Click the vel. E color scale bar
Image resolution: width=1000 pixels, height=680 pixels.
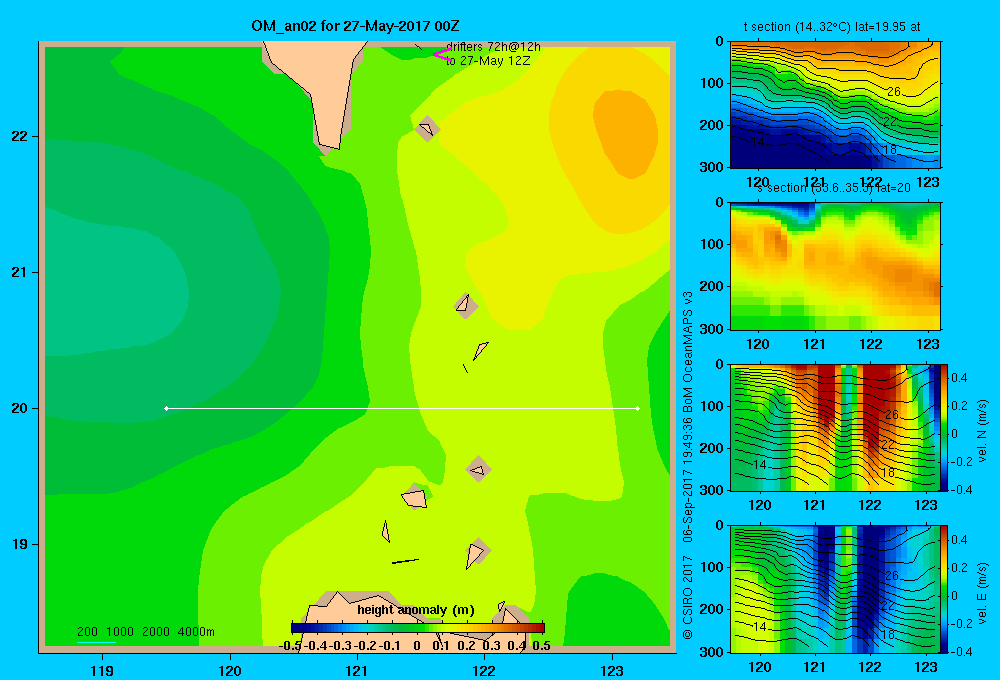tap(944, 589)
